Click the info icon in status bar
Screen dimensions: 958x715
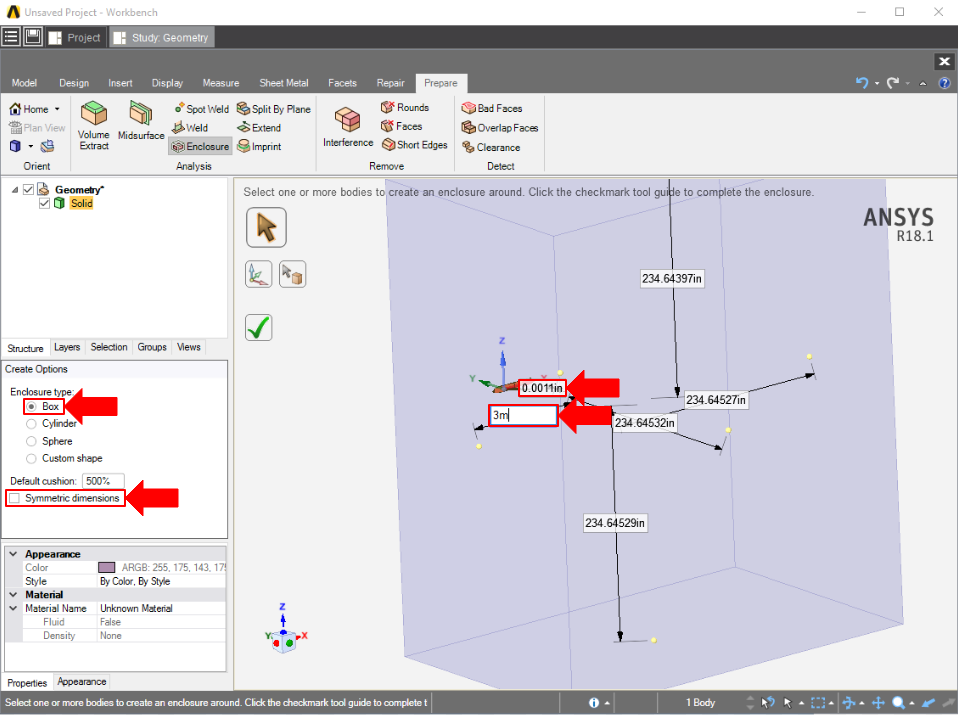tap(593, 703)
